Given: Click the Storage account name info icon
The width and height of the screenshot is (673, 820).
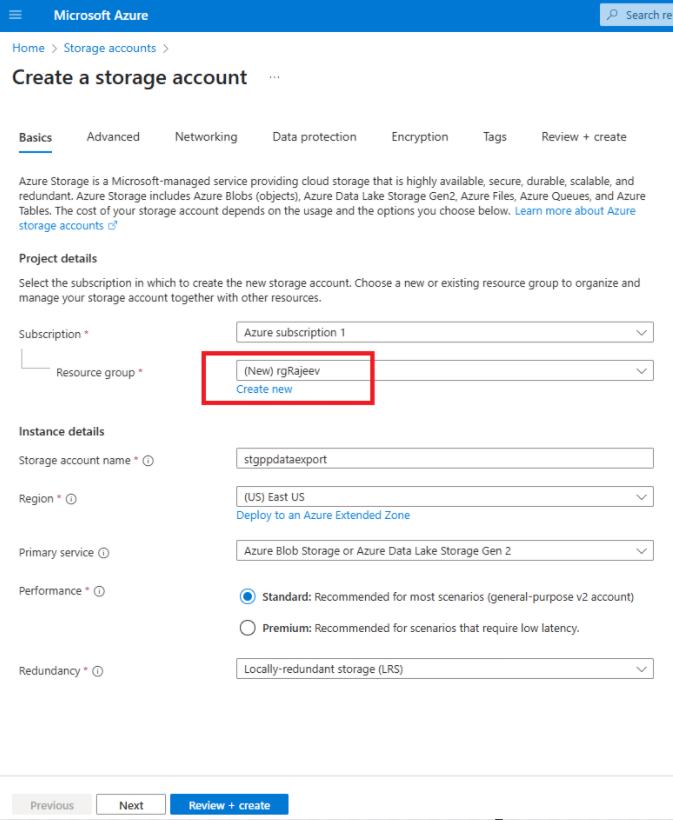Looking at the screenshot, I should 148,461.
